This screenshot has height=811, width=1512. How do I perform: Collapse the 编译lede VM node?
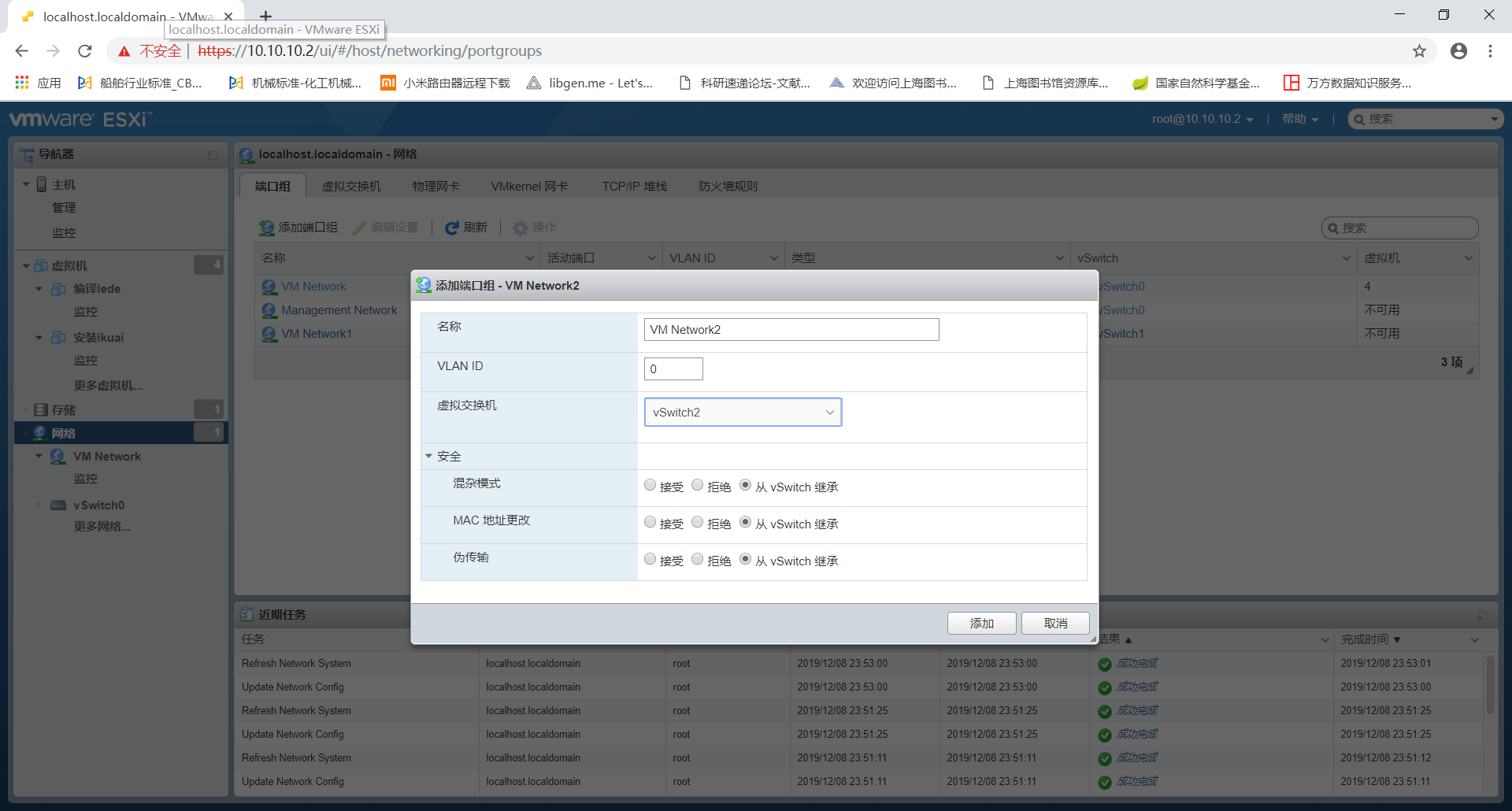tap(39, 289)
